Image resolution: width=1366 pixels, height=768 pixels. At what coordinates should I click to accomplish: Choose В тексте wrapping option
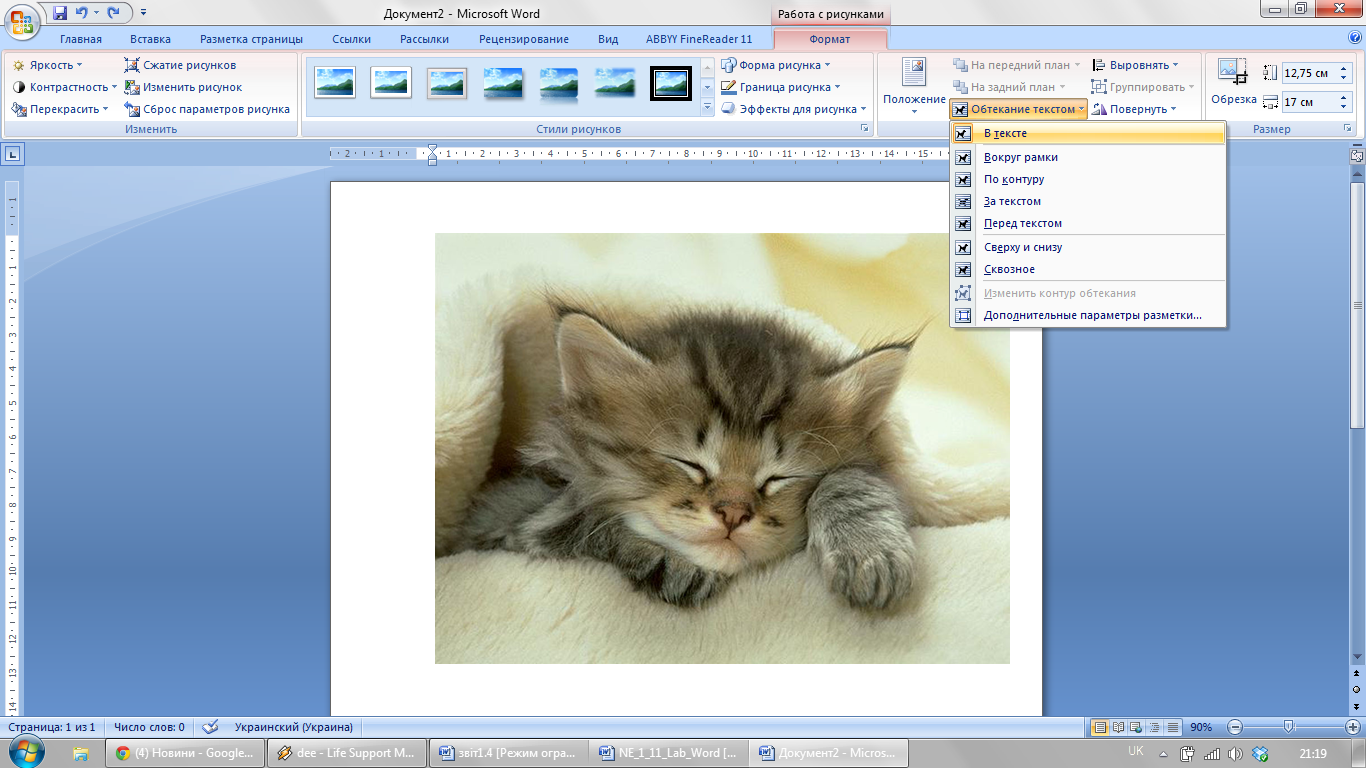coord(1088,133)
